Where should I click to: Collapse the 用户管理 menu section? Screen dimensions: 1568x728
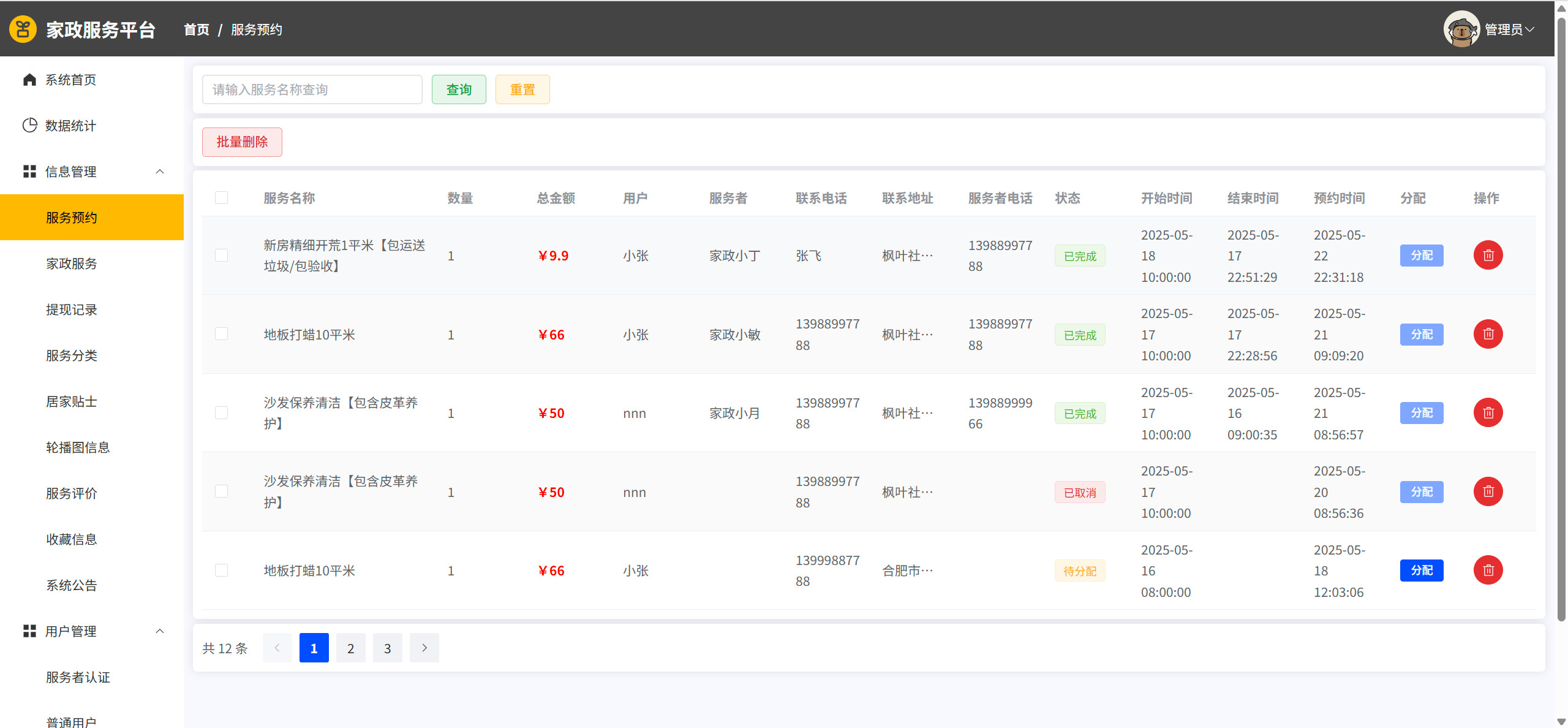[160, 631]
